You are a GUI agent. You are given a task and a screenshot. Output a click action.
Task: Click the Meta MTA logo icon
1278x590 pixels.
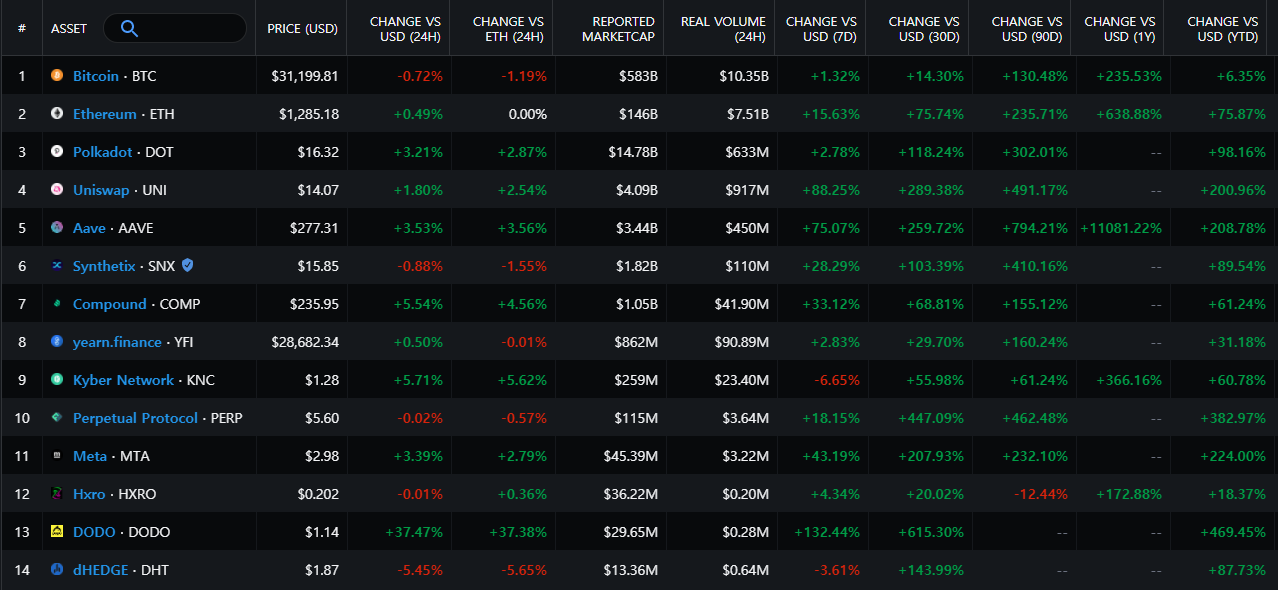(x=57, y=456)
